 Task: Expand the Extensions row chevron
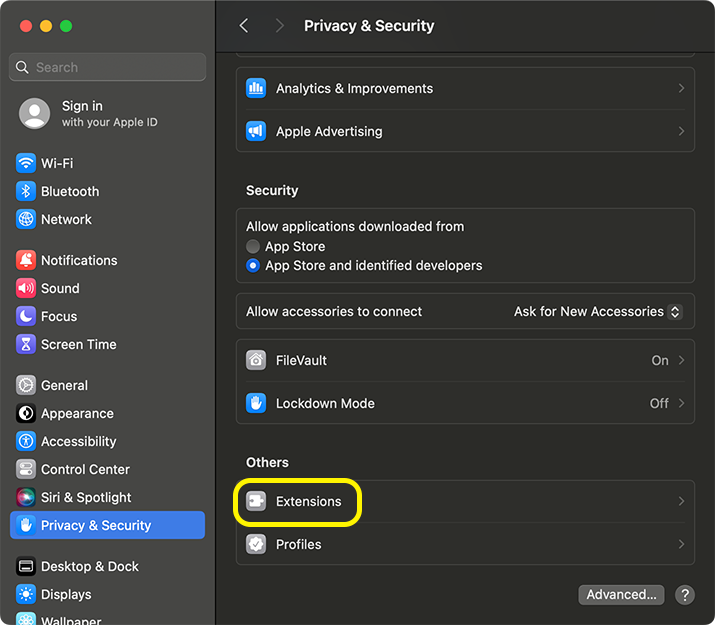681,501
